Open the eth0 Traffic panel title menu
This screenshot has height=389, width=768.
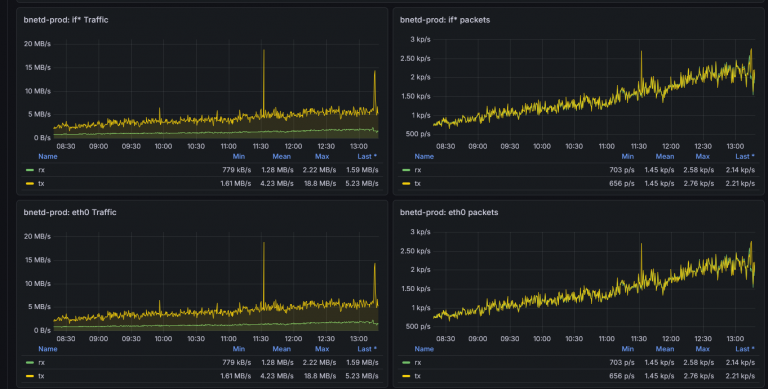pos(70,213)
